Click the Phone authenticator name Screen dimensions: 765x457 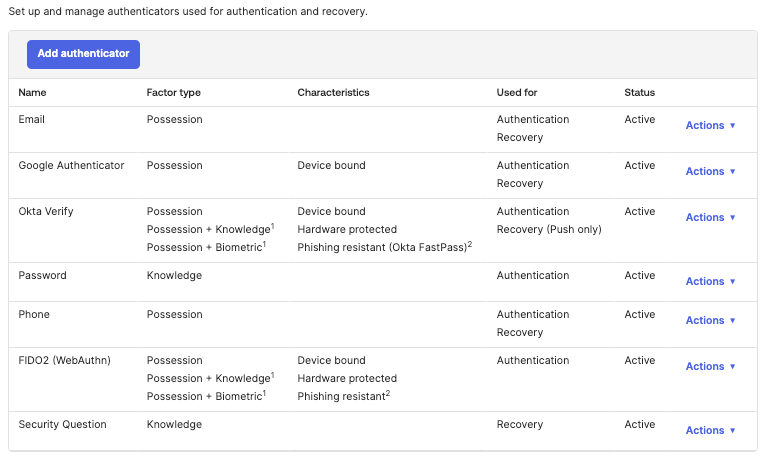[34, 315]
